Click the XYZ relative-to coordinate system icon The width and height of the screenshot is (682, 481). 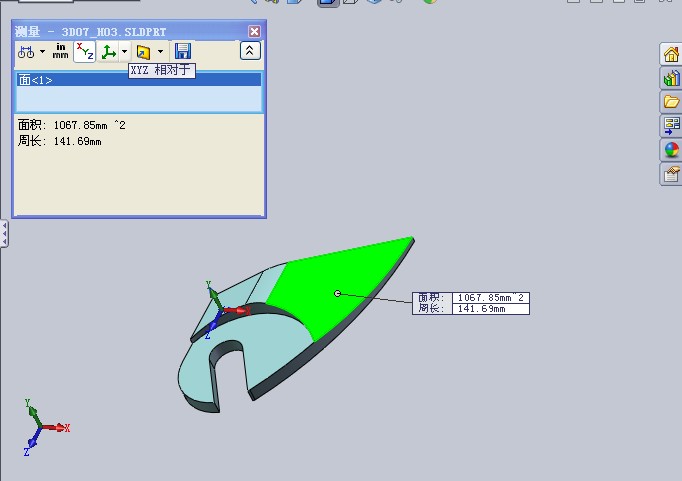tap(109, 51)
